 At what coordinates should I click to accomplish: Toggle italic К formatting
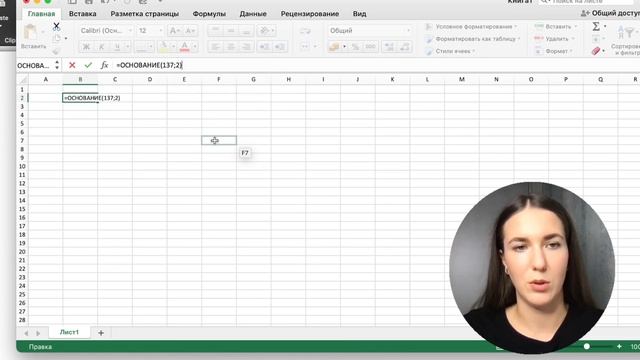coord(102,47)
